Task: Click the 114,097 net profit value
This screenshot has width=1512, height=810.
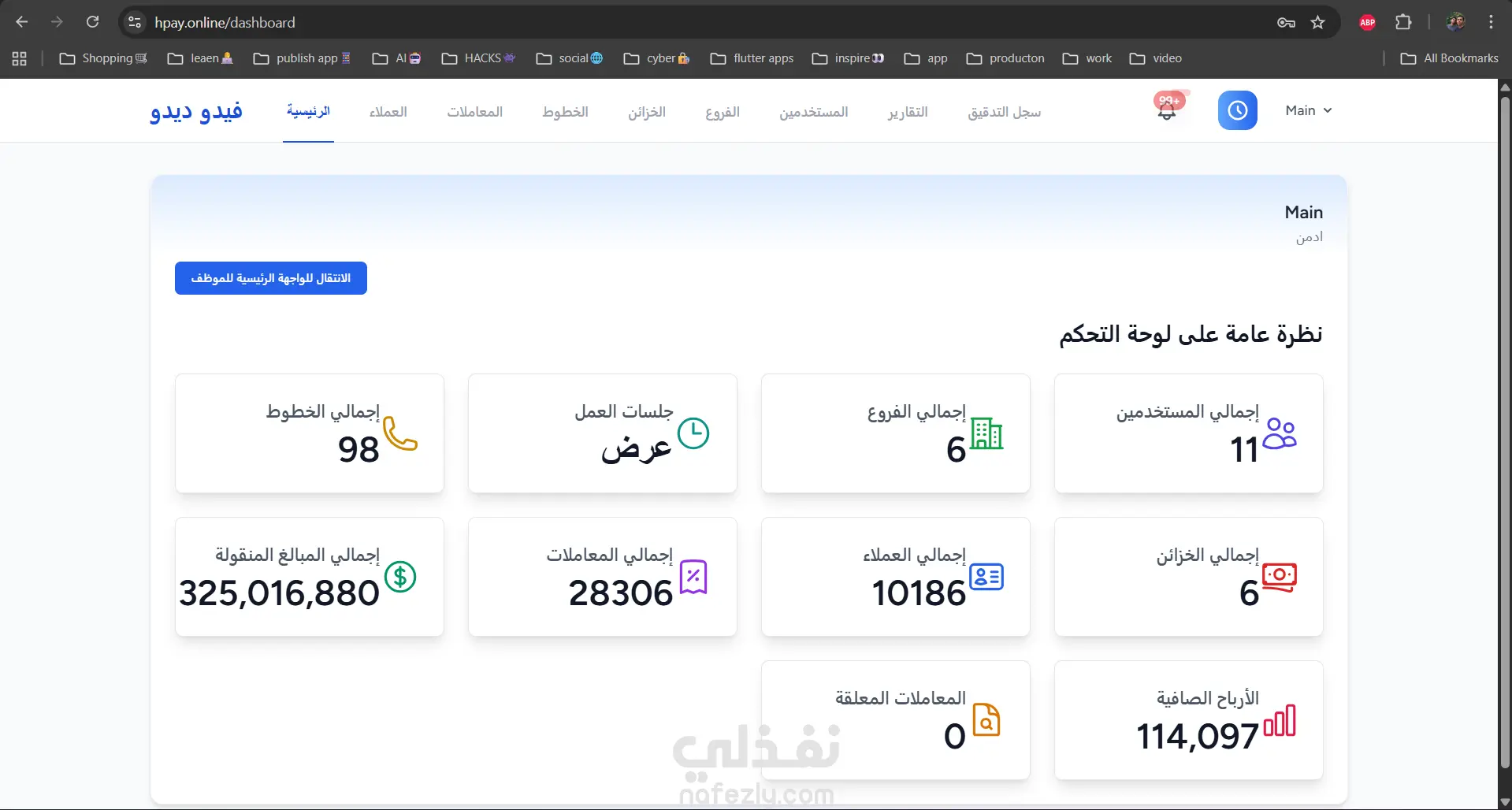Action: coord(1198,737)
